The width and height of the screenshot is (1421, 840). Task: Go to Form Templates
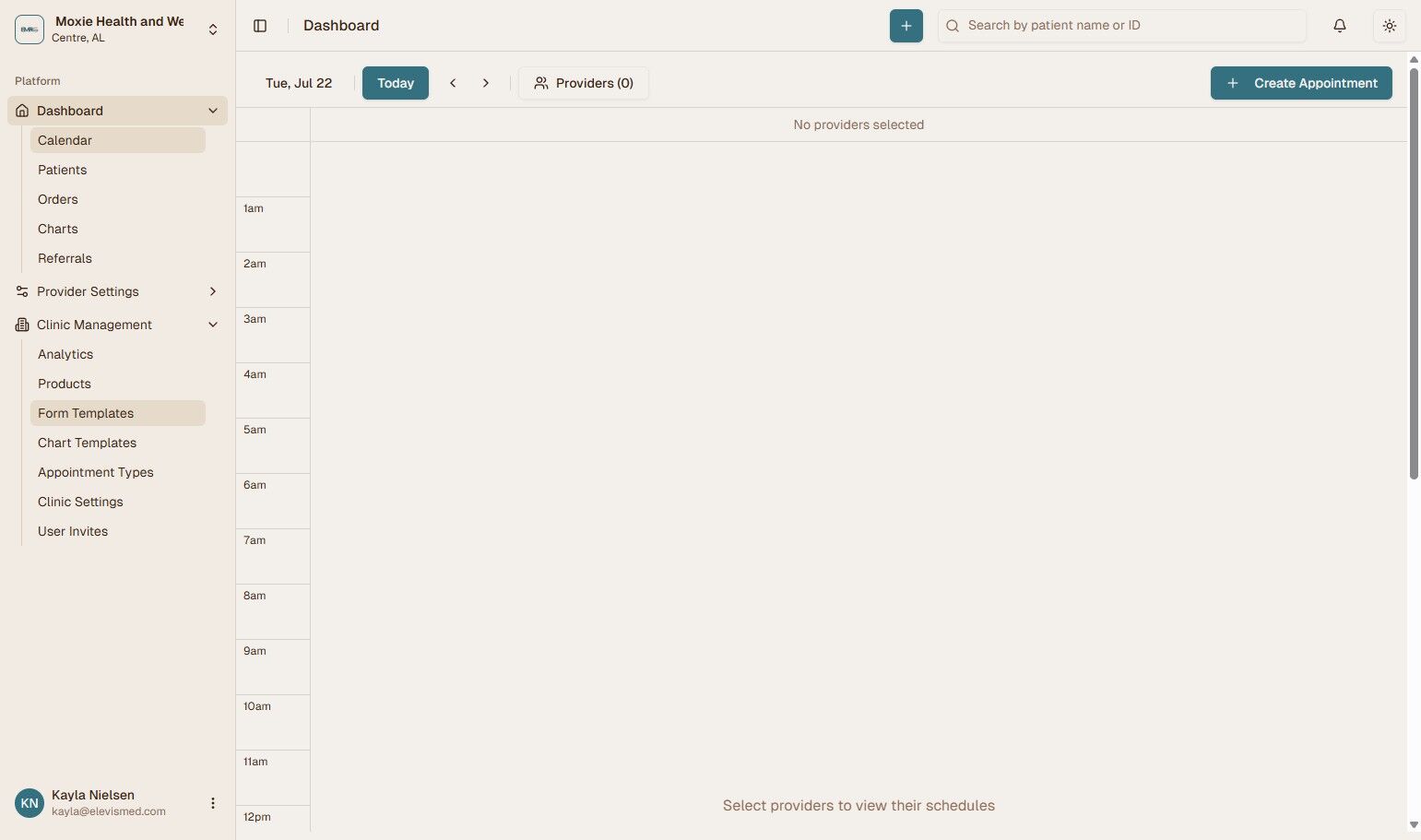coord(85,413)
